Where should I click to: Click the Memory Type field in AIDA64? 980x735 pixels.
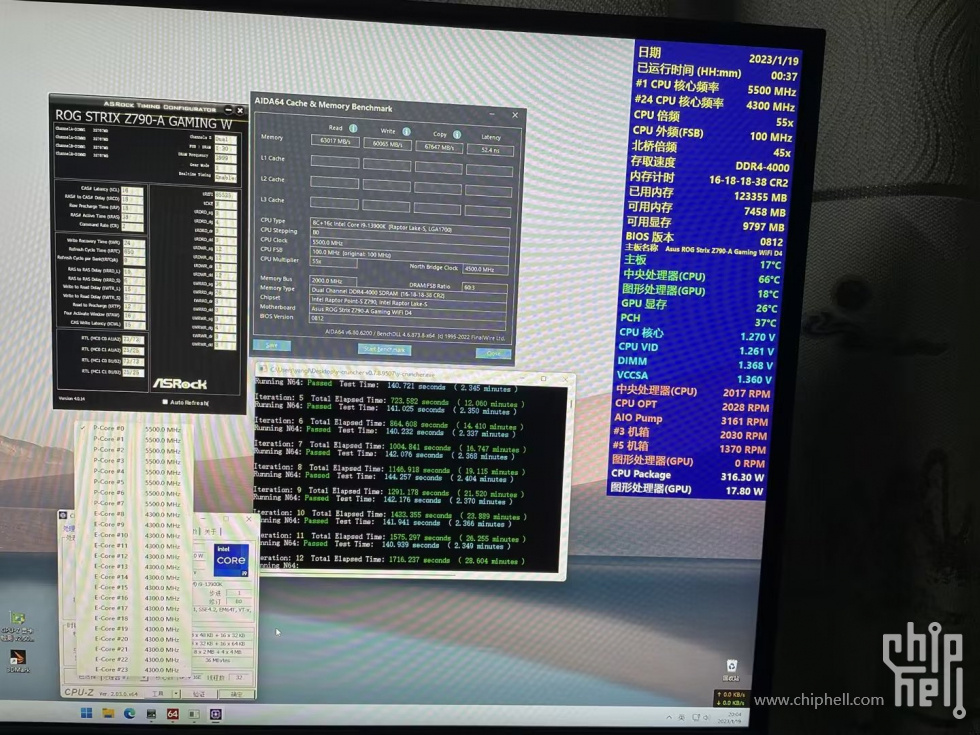click(x=408, y=292)
